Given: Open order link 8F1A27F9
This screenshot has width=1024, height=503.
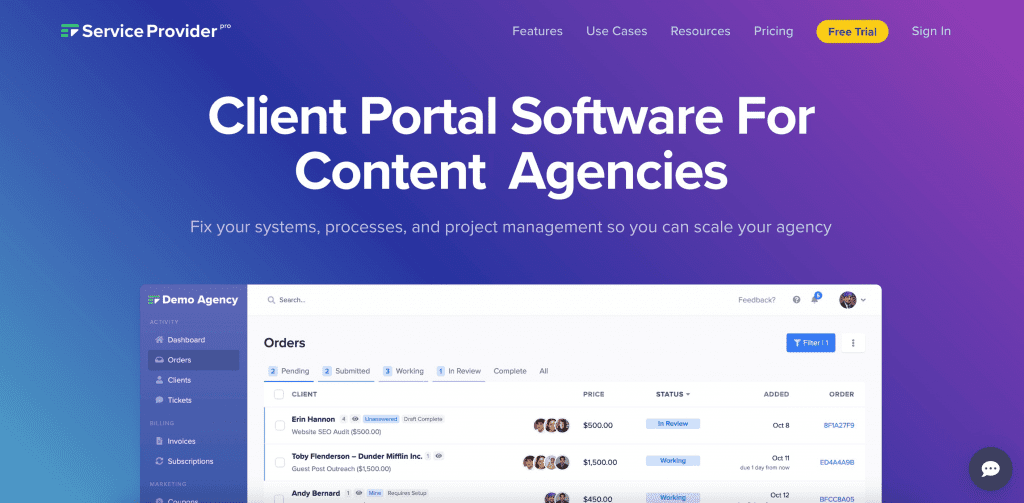Looking at the screenshot, I should [x=839, y=425].
